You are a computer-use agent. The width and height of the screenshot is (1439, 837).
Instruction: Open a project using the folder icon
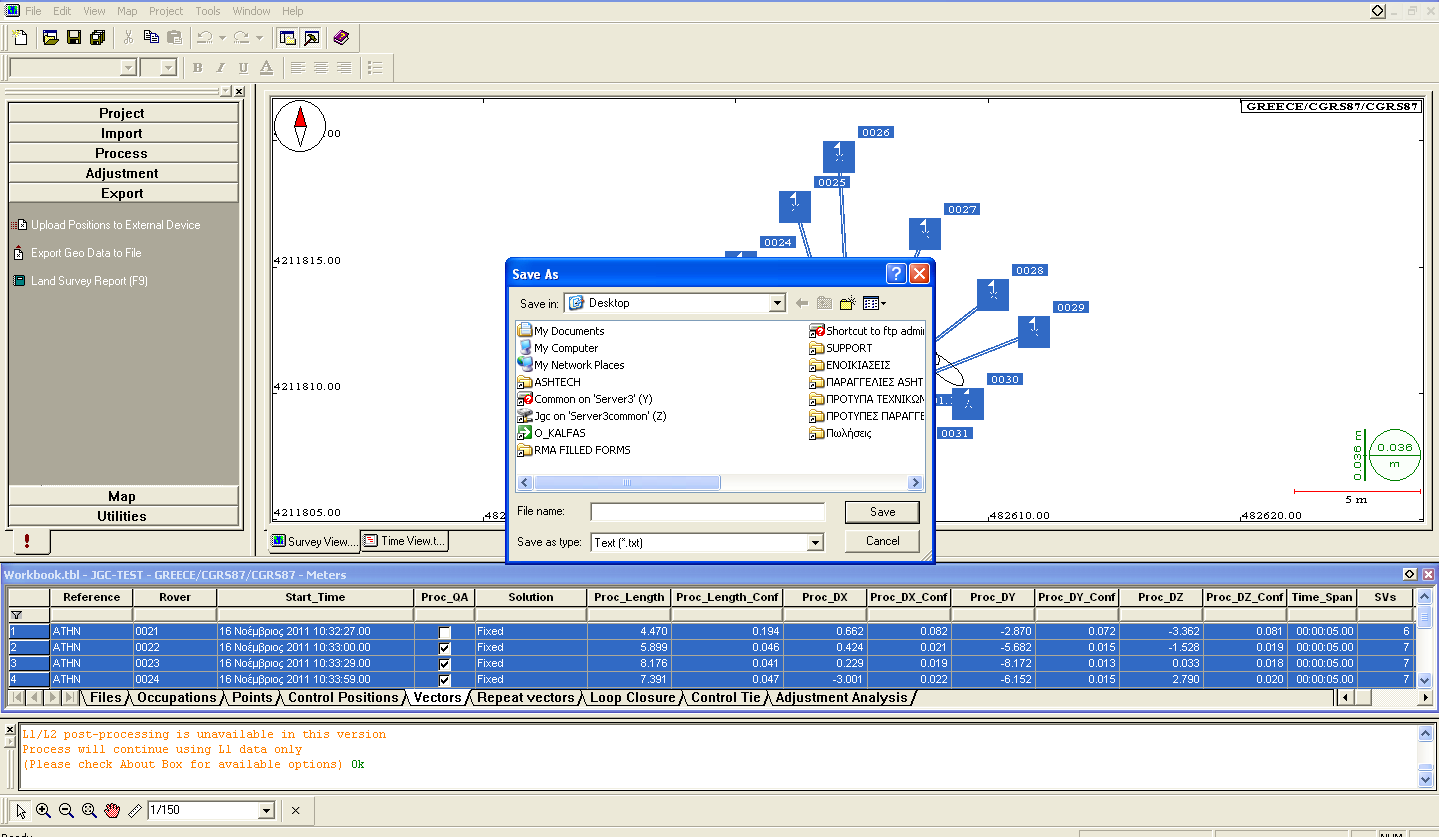[51, 38]
